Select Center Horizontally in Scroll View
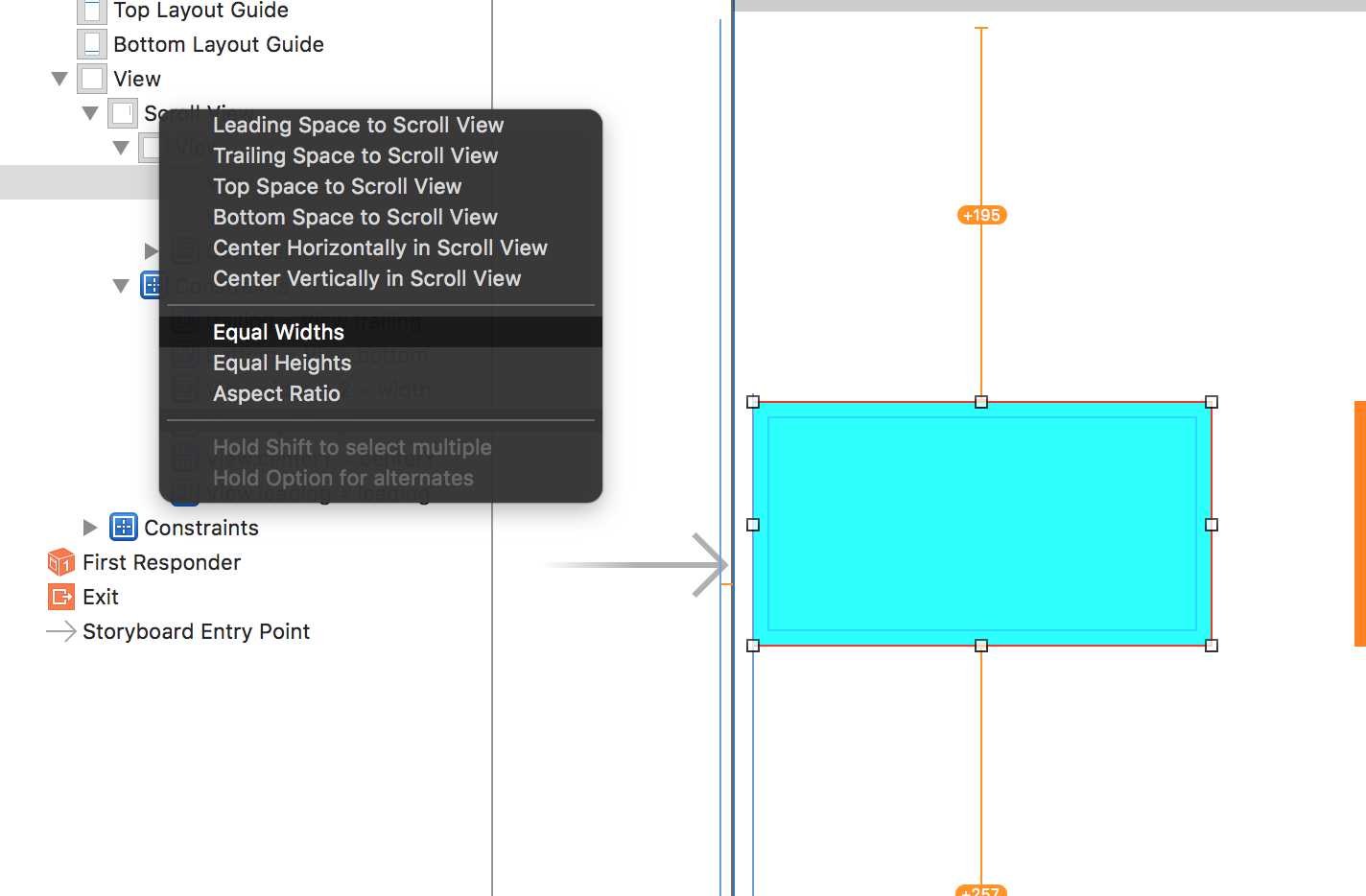The image size is (1366, 896). (380, 248)
